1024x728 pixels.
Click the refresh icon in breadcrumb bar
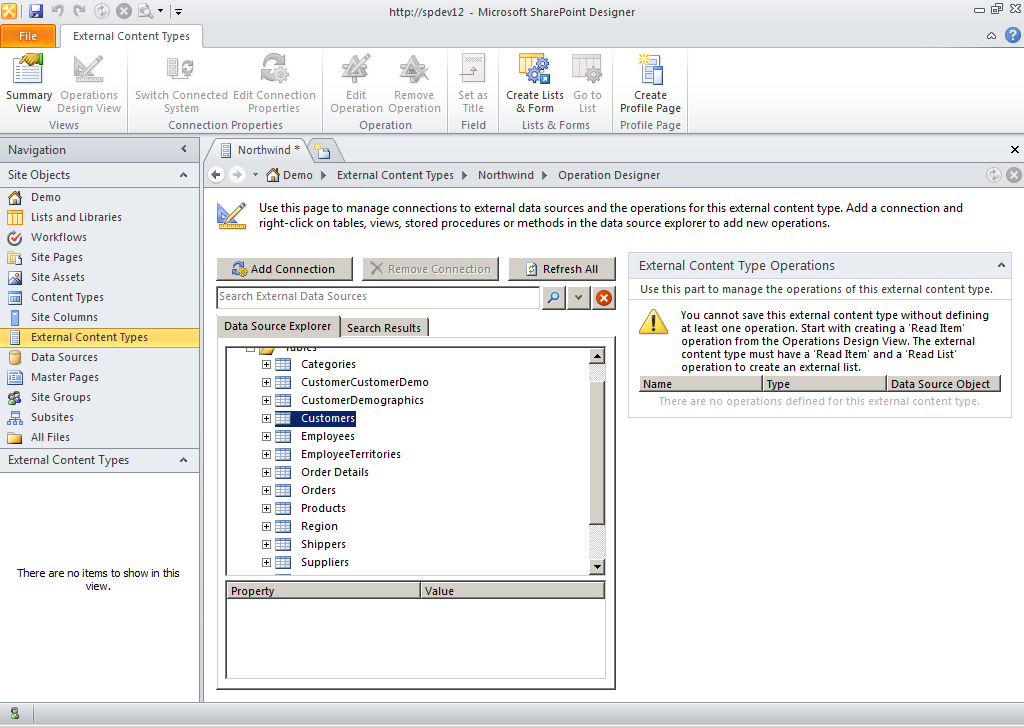point(993,175)
